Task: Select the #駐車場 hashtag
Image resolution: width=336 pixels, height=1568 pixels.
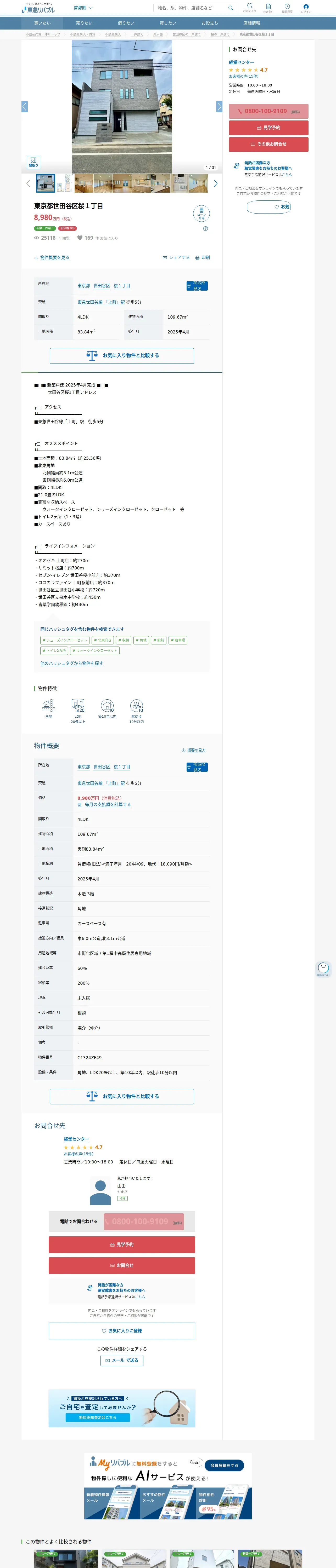Action: [x=177, y=640]
